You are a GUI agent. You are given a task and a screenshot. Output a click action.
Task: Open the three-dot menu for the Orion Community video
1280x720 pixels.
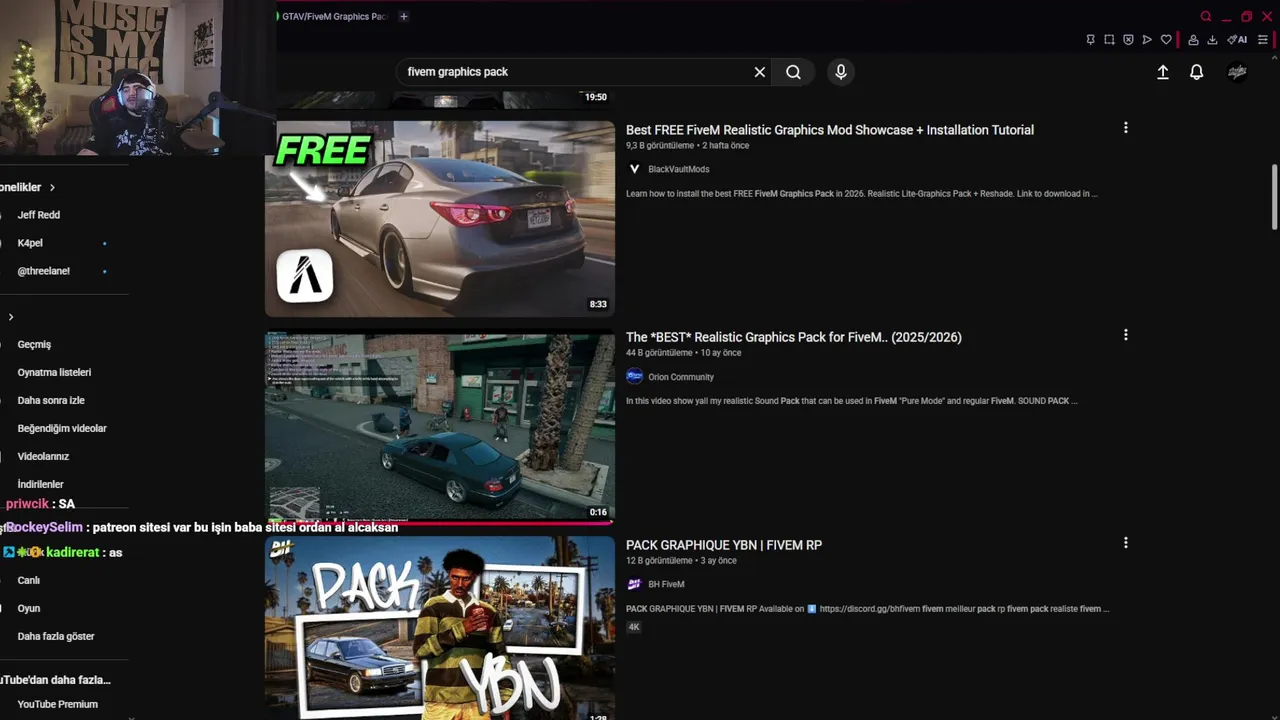click(1126, 335)
